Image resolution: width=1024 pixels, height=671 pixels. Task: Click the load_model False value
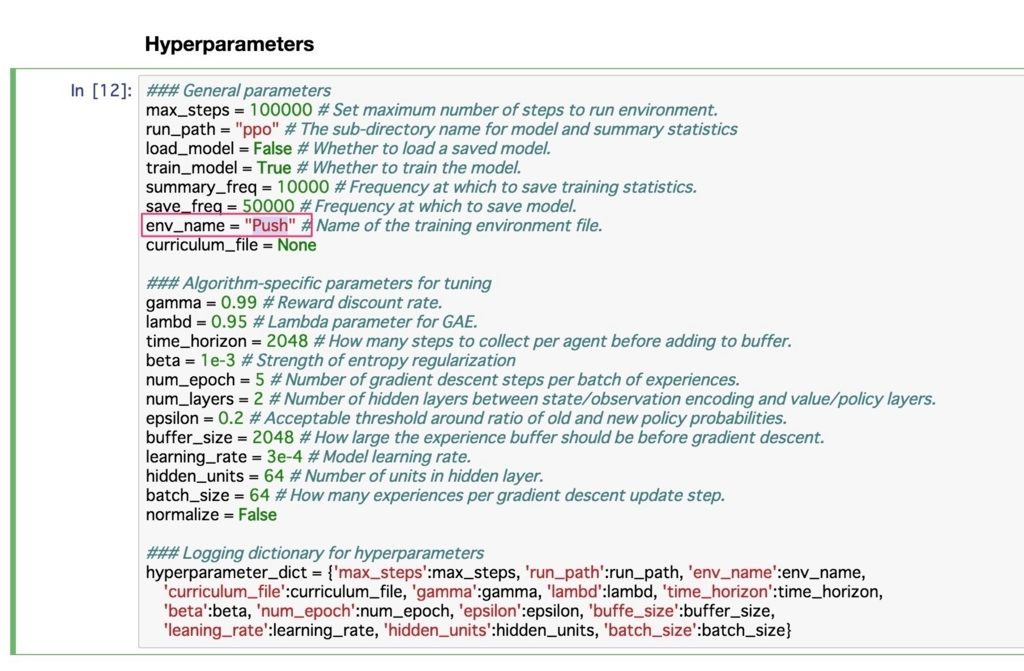click(272, 148)
